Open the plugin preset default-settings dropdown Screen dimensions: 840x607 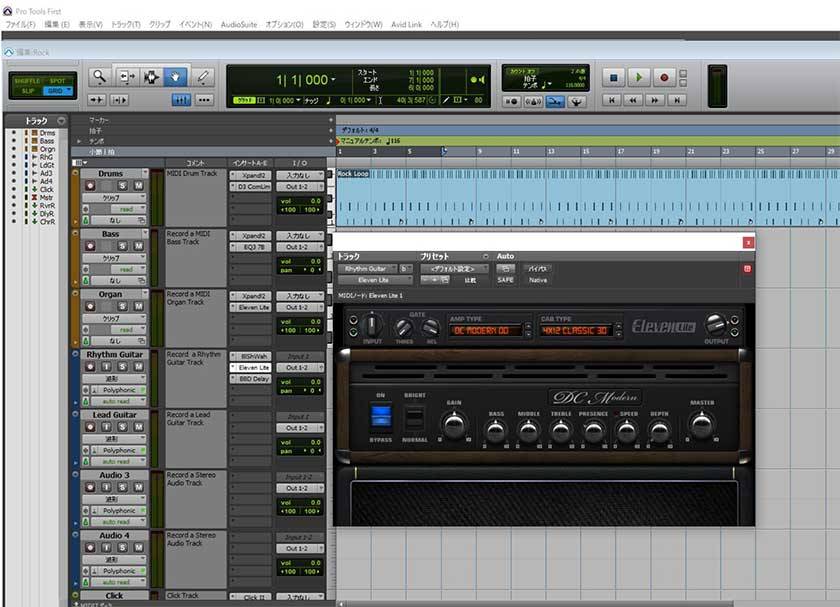tap(454, 269)
